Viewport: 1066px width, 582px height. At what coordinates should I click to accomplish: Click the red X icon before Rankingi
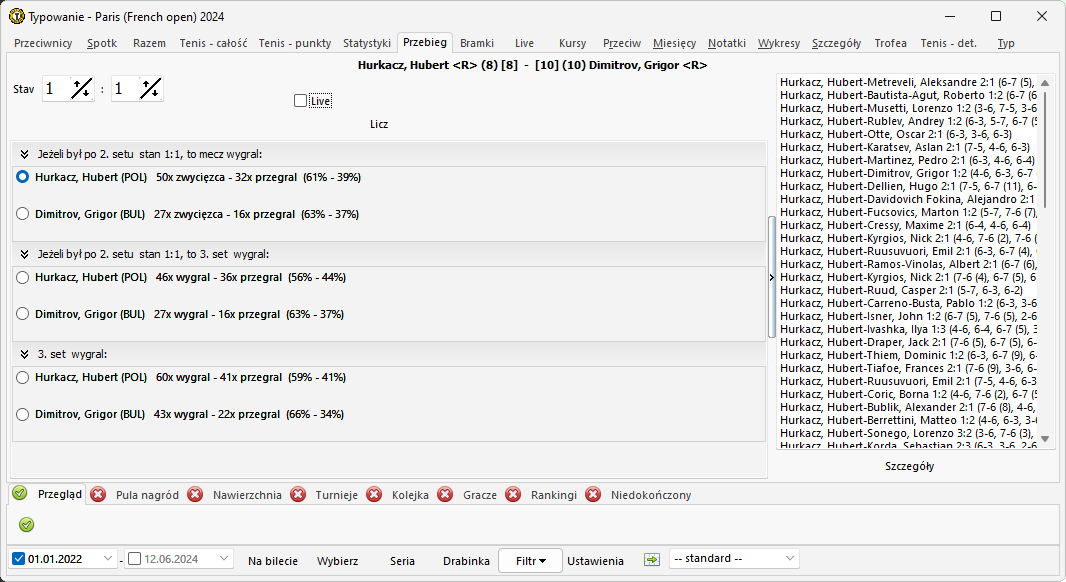pyautogui.click(x=513, y=494)
